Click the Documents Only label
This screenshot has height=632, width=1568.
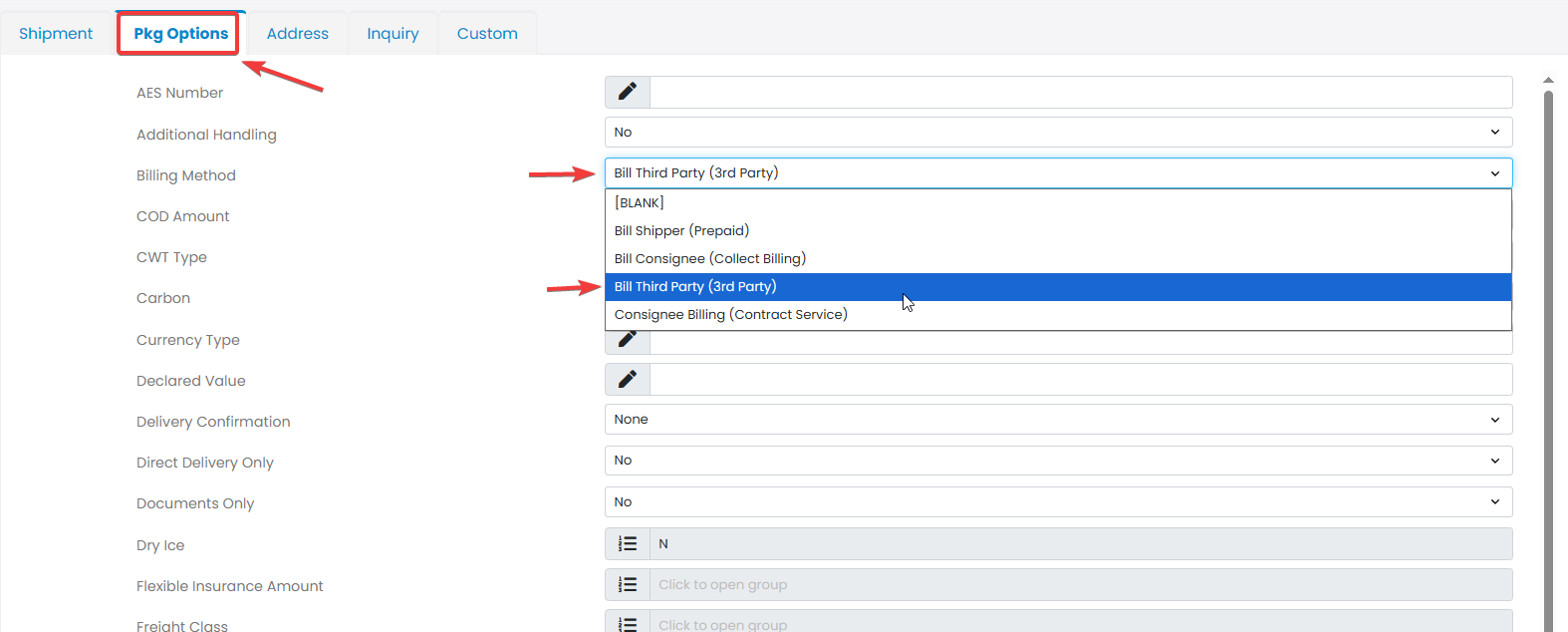coord(195,503)
